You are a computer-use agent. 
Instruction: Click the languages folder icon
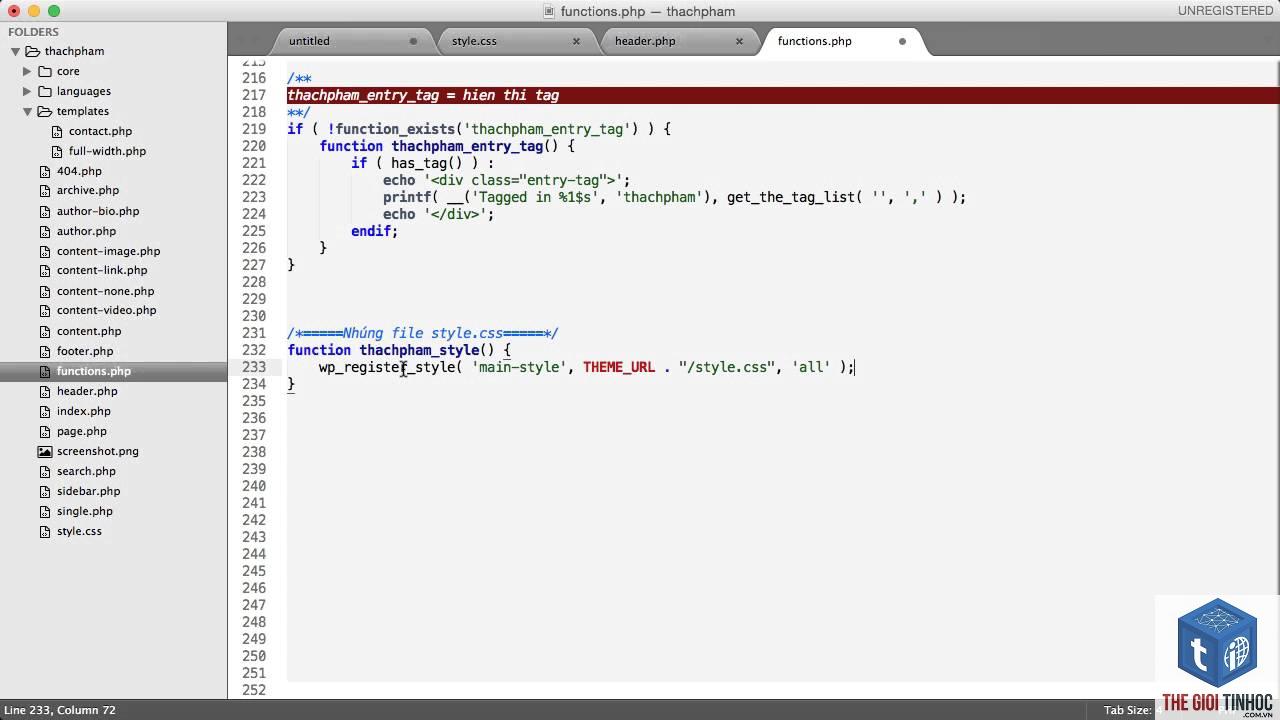[x=45, y=91]
